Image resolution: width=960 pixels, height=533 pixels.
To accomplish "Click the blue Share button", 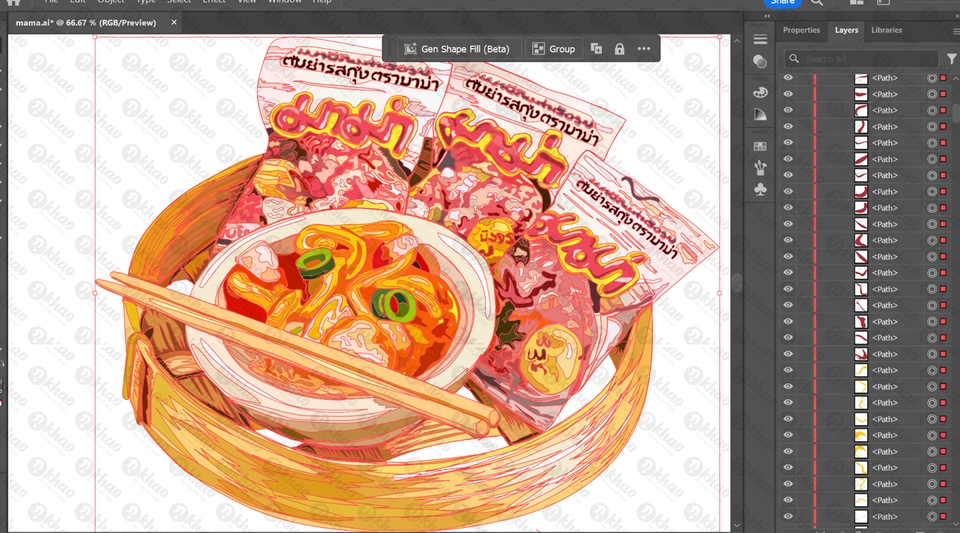I will point(782,2).
